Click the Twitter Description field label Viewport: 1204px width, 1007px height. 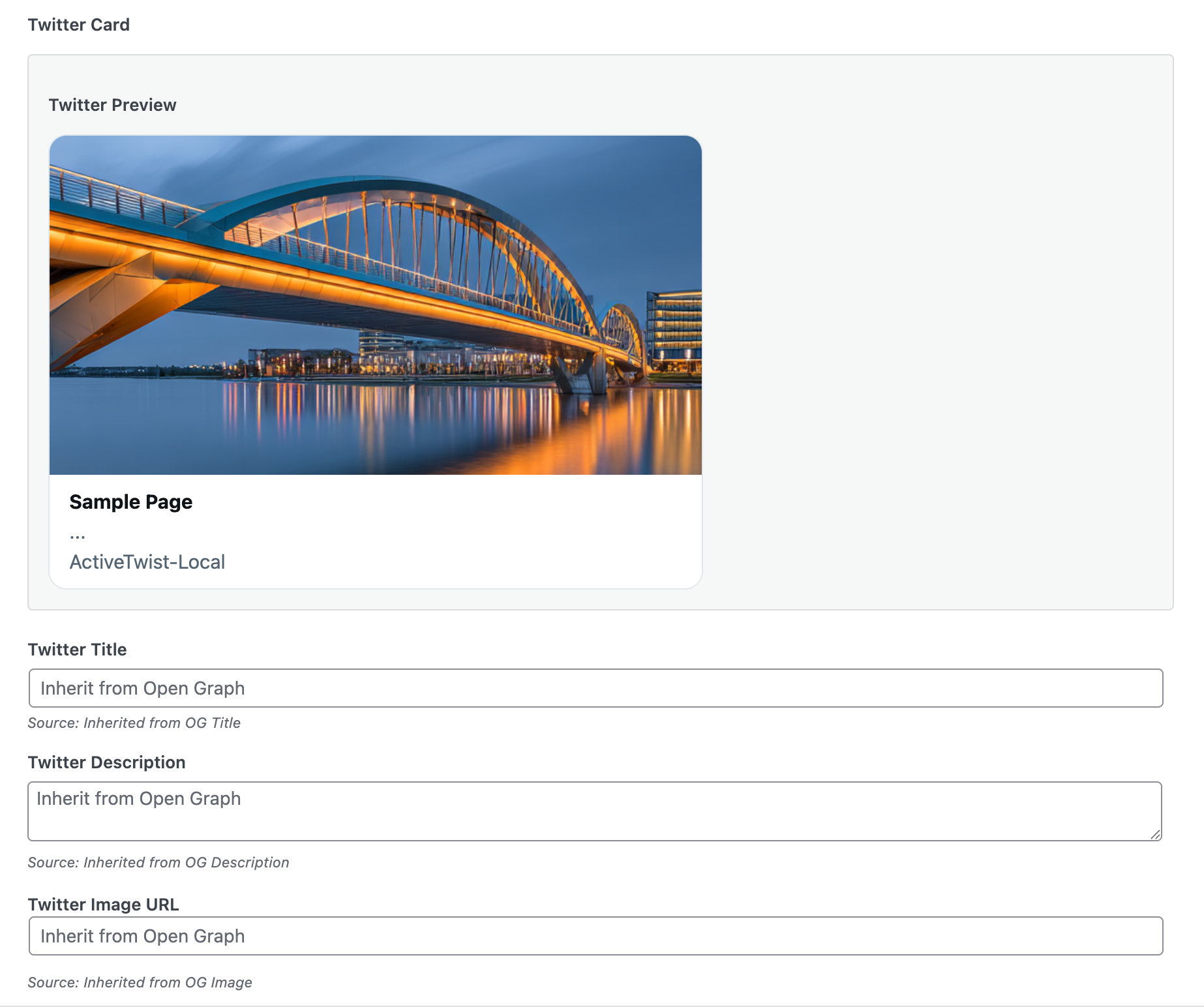pos(106,762)
